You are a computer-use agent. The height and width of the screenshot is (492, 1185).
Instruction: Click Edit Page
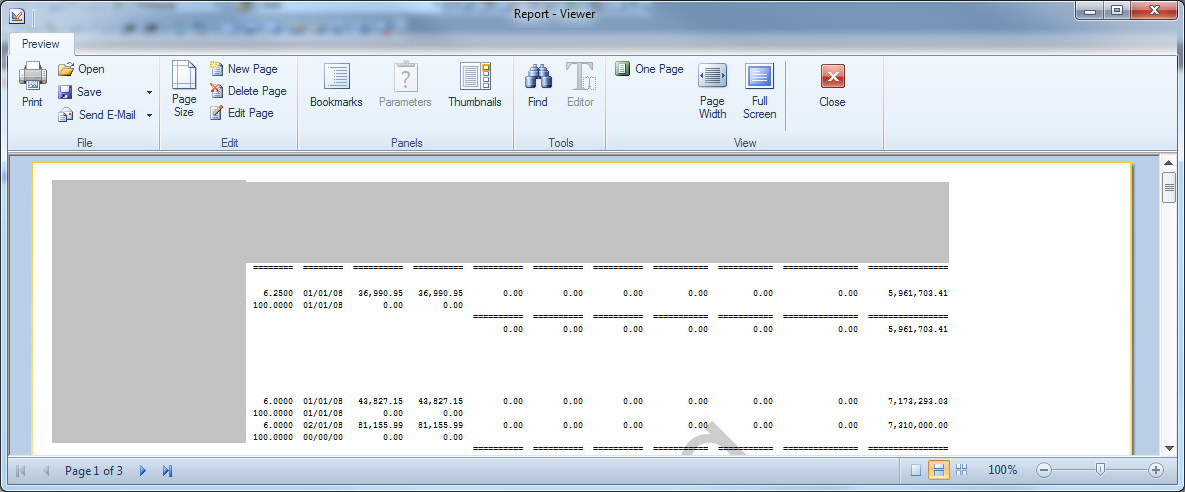coord(241,113)
